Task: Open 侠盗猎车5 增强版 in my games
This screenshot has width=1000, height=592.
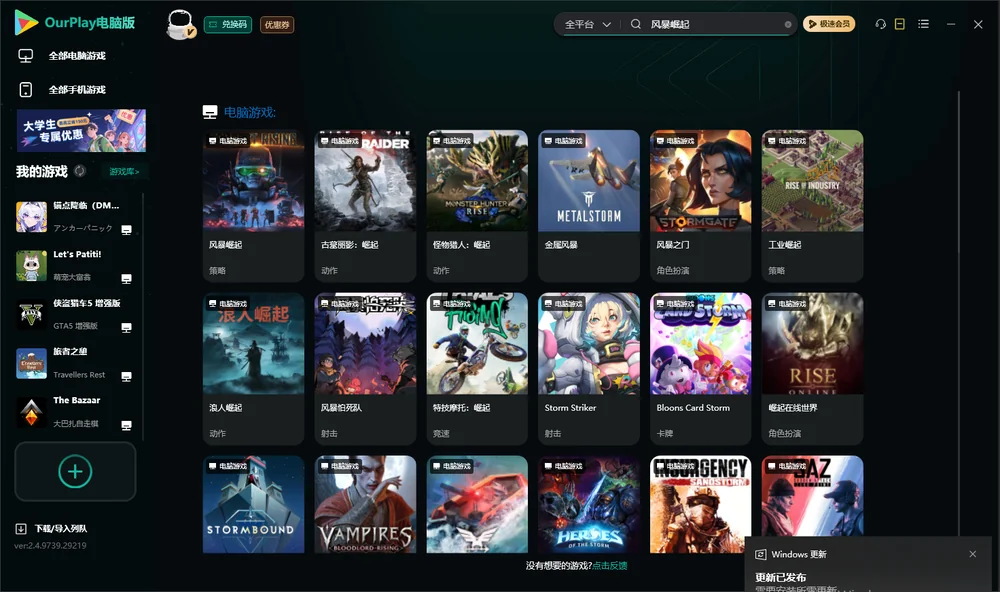Action: 75,314
